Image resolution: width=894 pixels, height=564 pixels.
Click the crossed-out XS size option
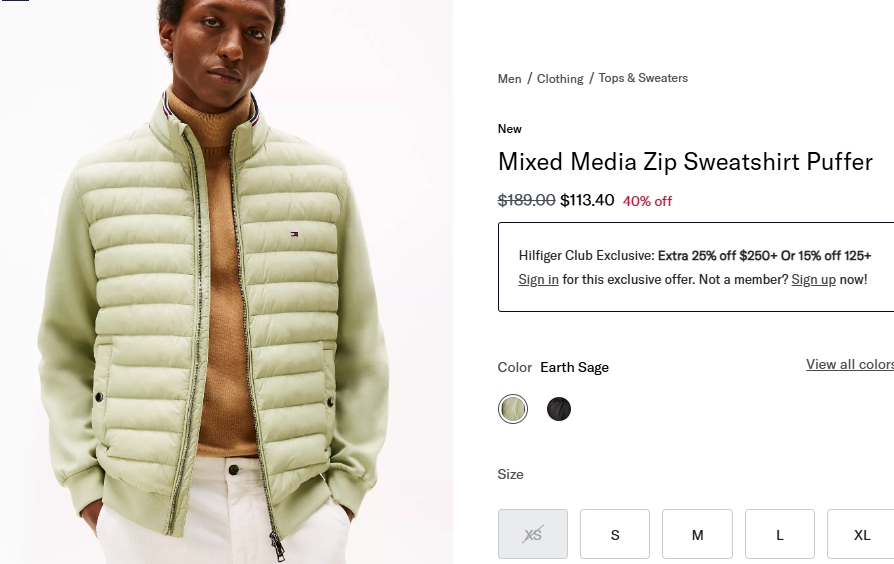[533, 535]
